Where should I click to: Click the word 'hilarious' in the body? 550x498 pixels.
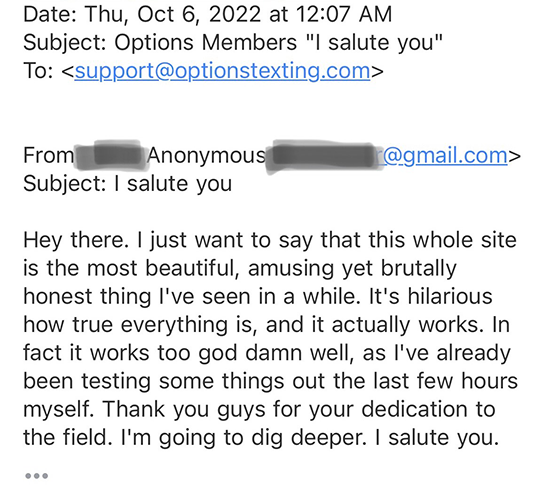click(x=450, y=296)
